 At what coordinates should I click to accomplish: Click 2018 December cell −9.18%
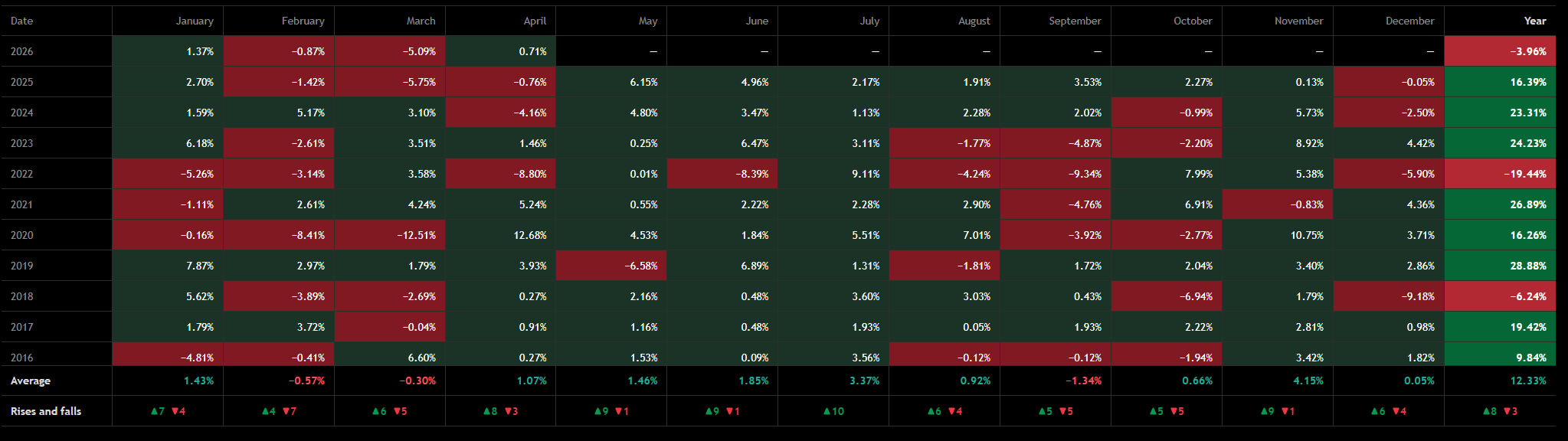pos(1389,296)
